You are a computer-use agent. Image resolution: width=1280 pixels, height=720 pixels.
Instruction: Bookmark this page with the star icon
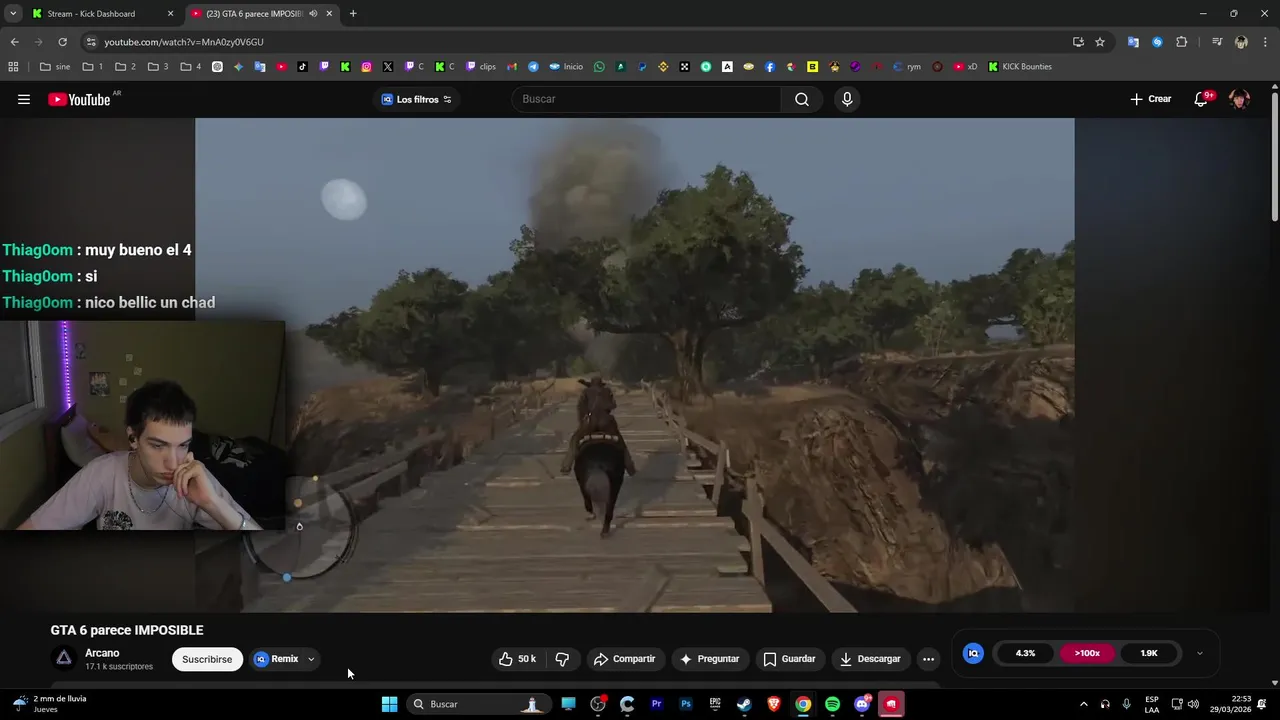click(x=1100, y=42)
